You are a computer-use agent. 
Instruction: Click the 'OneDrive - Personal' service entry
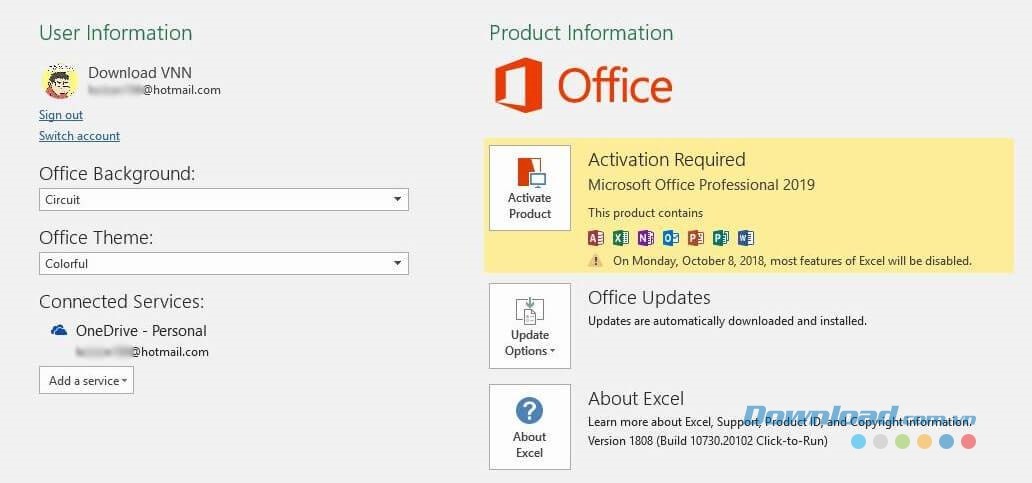pyautogui.click(x=141, y=331)
